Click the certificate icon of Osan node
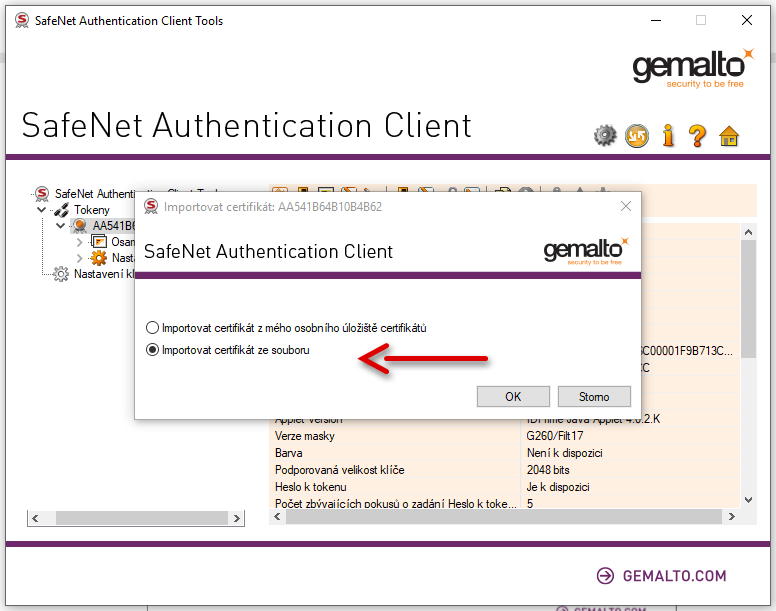Image resolution: width=776 pixels, height=611 pixels. [98, 242]
